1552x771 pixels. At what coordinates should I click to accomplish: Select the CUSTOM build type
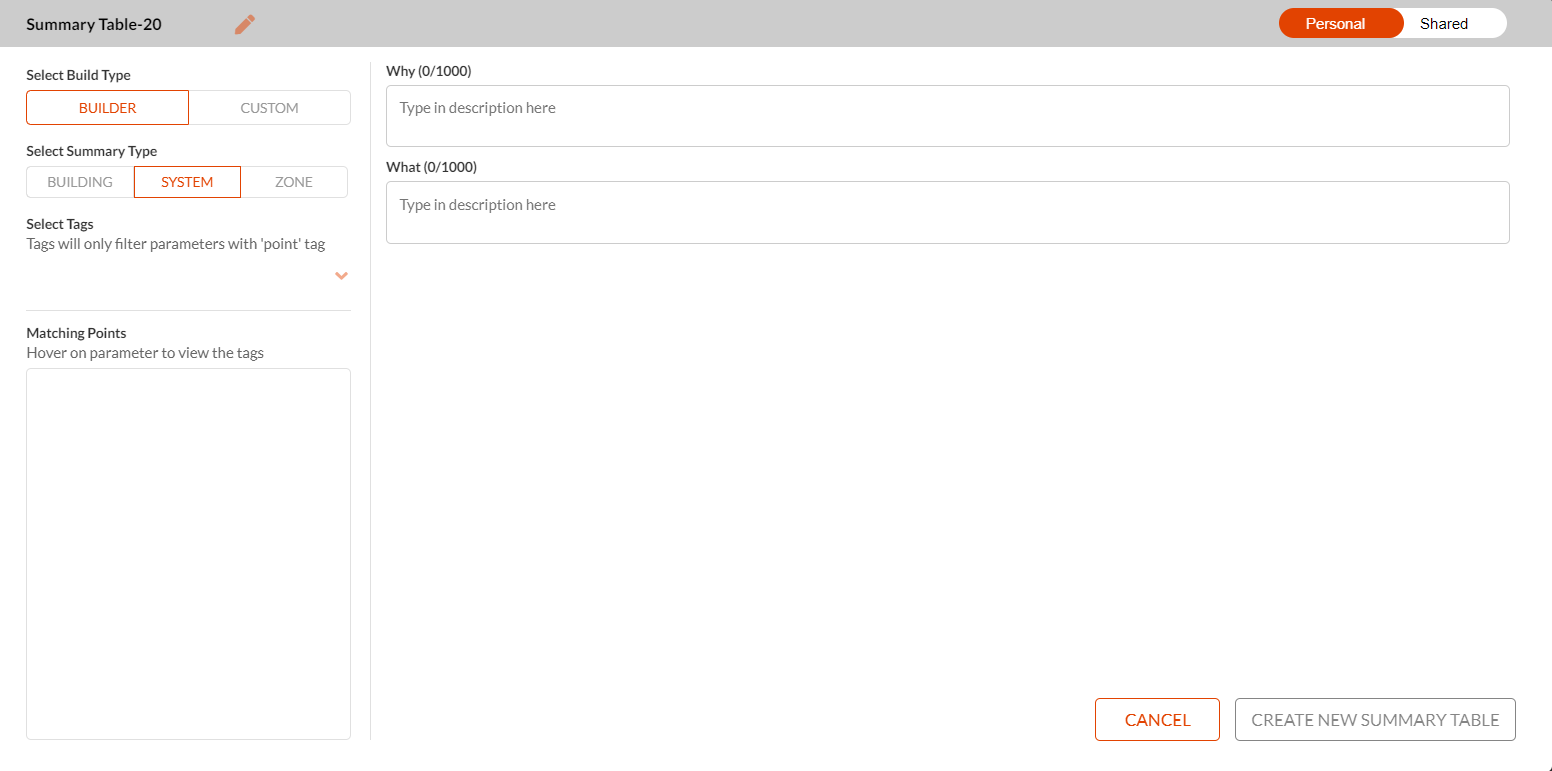[269, 108]
